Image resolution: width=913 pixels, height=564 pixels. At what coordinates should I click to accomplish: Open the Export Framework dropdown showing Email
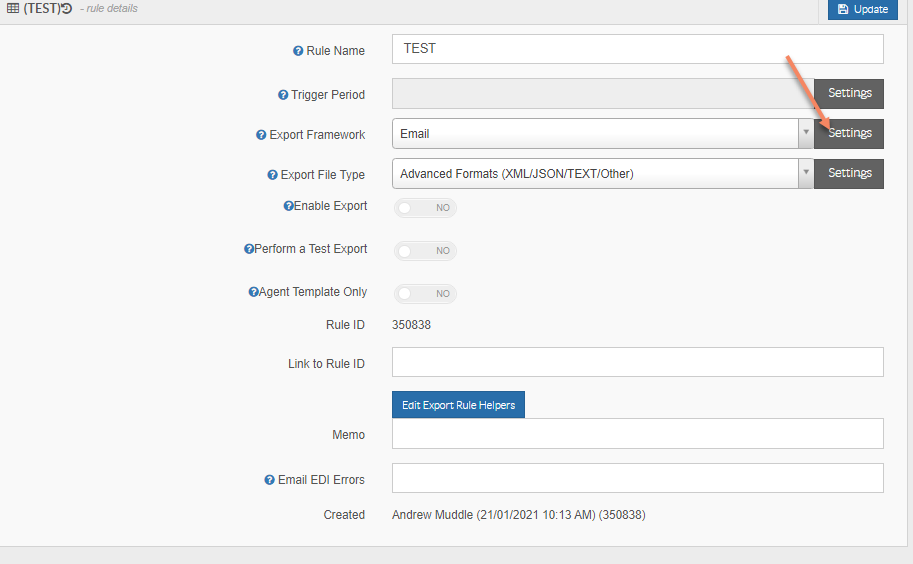(x=602, y=133)
